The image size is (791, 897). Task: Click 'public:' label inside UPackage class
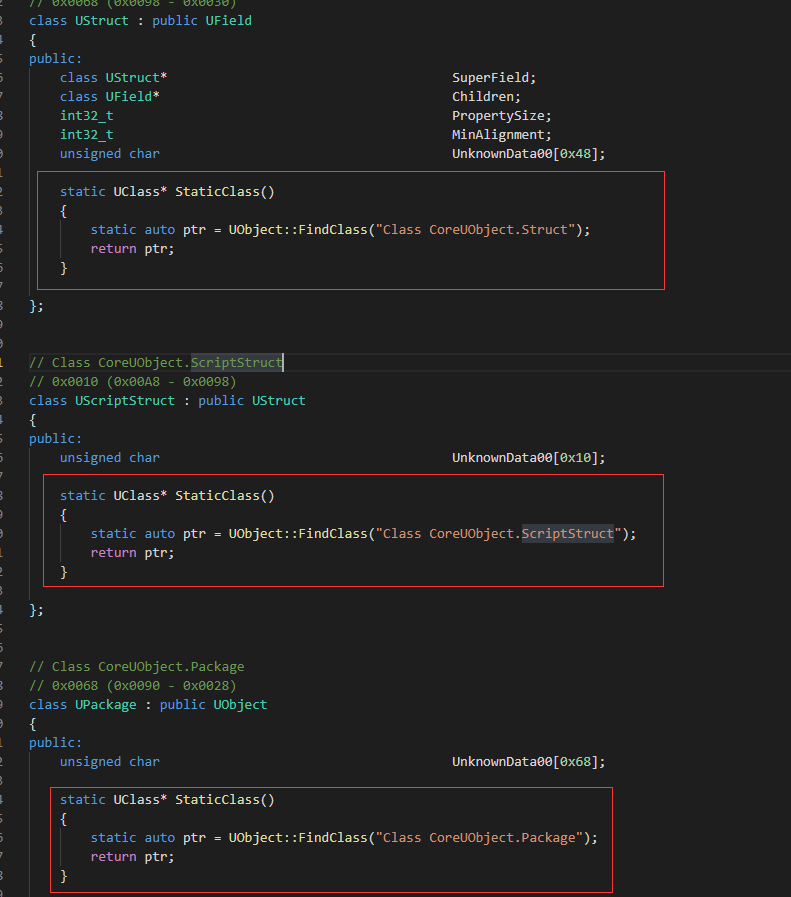pos(55,743)
